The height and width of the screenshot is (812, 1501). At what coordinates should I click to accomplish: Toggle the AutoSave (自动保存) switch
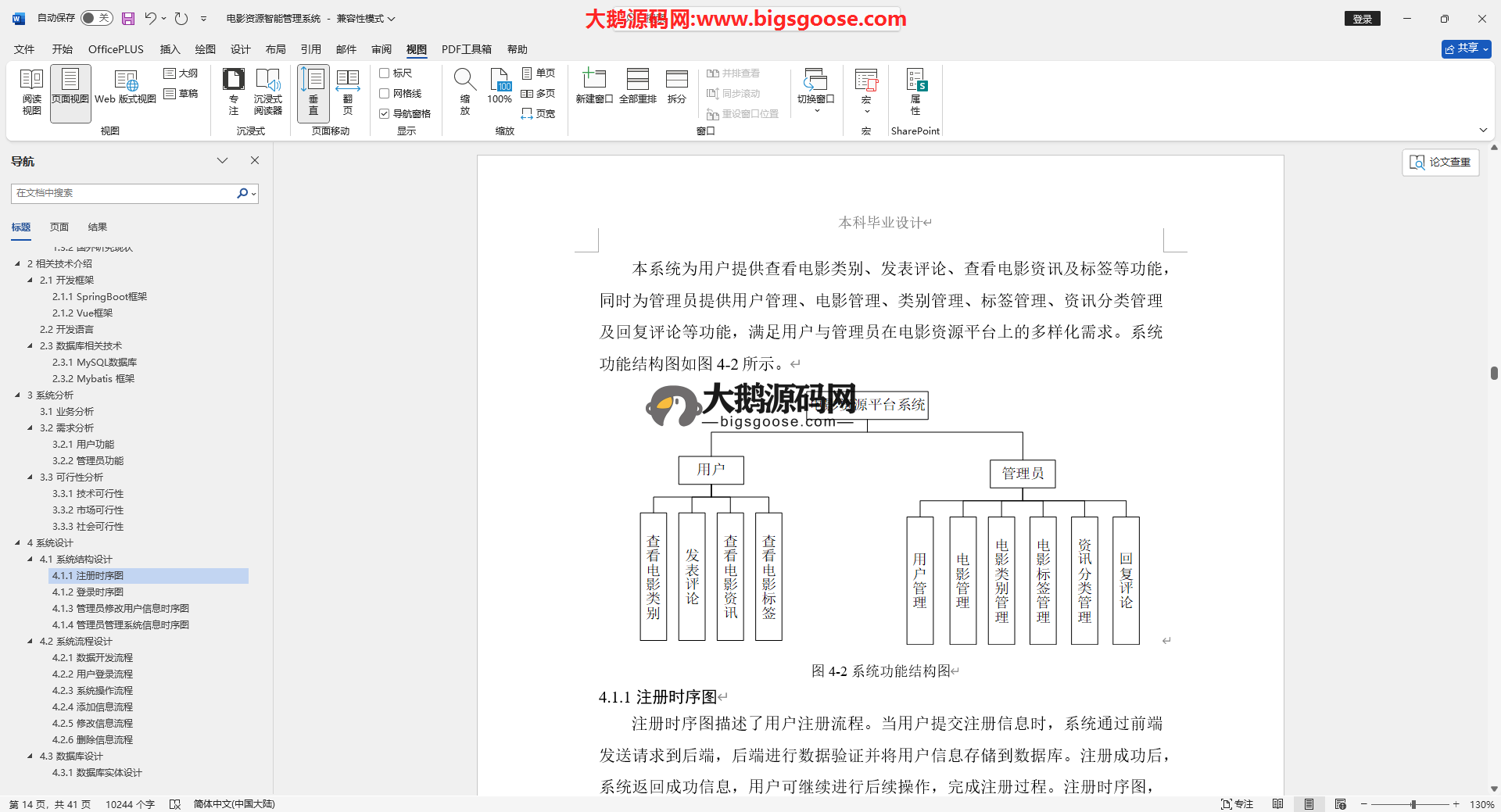click(96, 18)
